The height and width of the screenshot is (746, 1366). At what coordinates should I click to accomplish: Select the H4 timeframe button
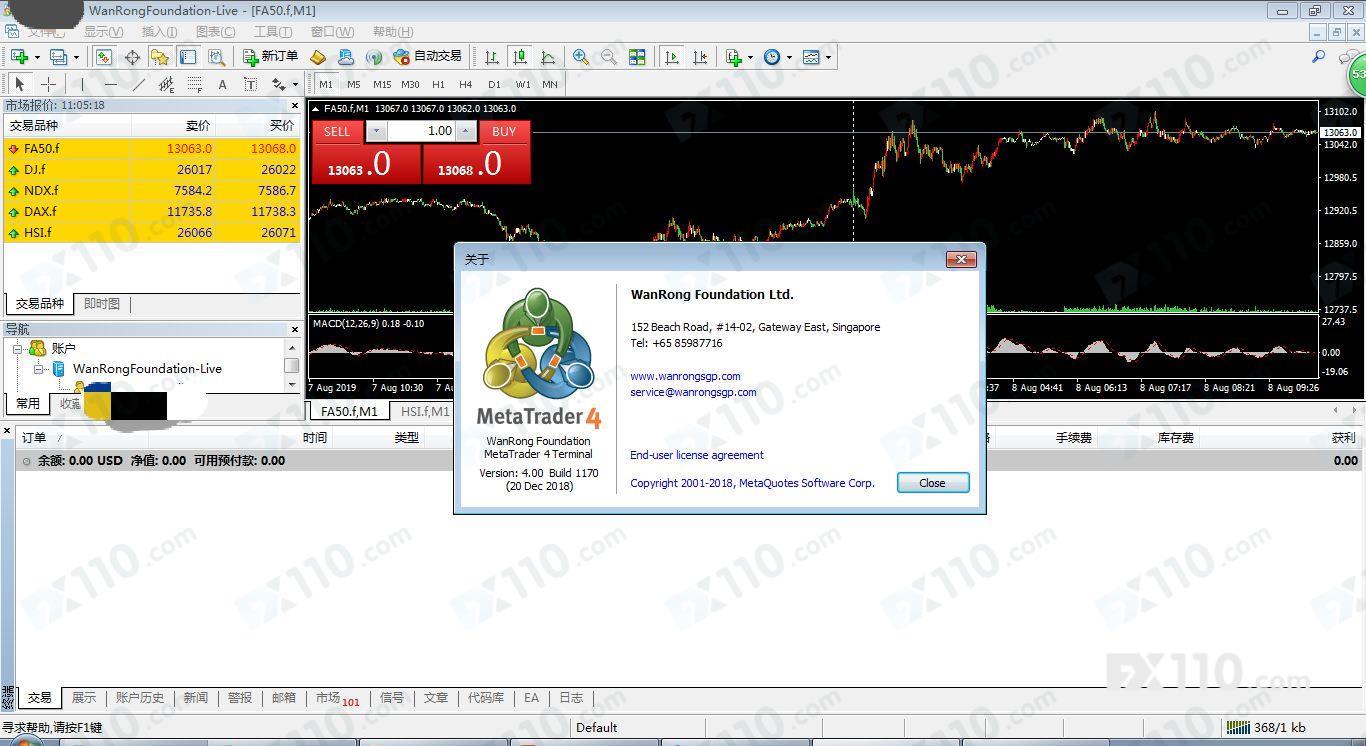(465, 84)
